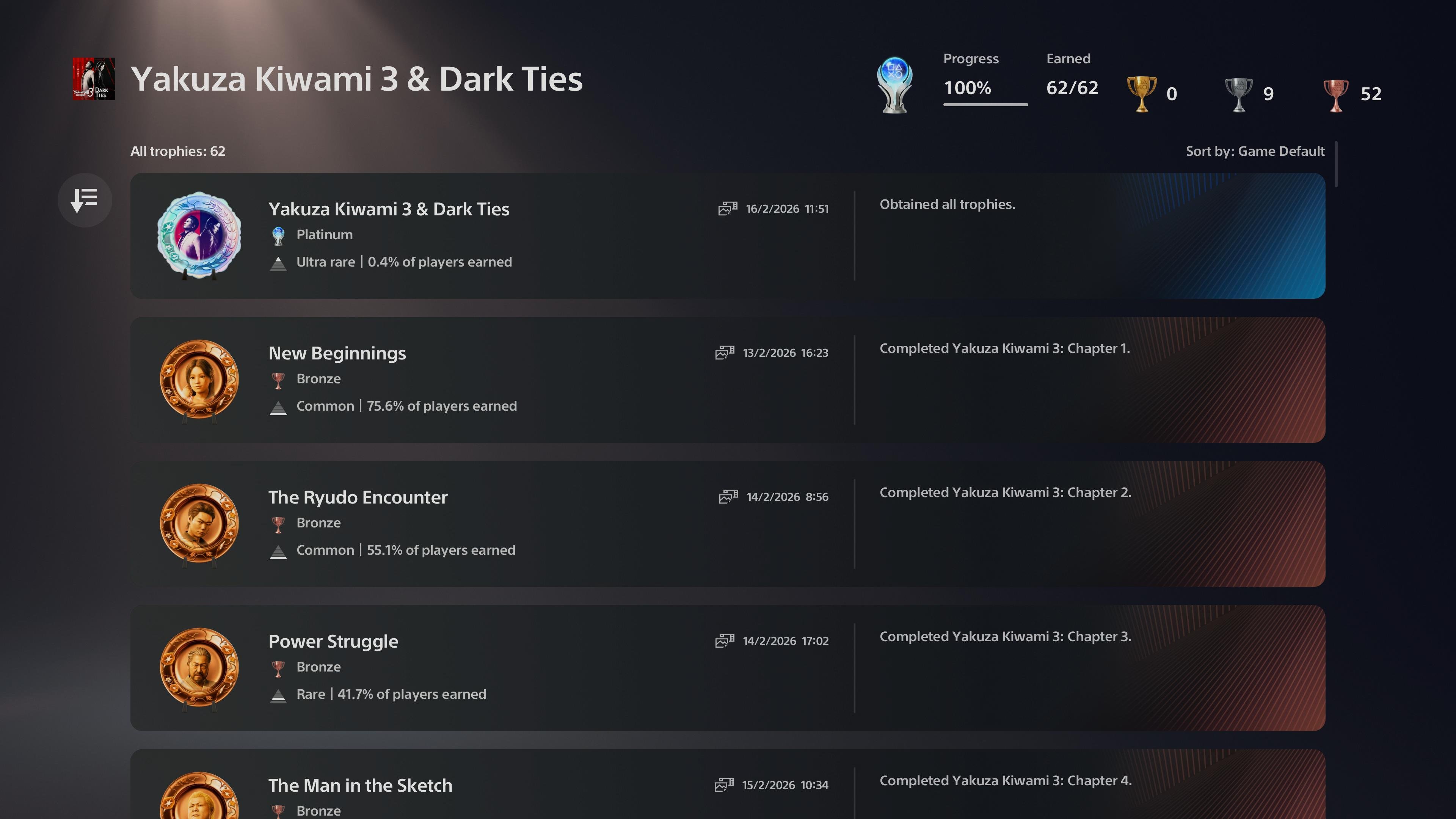
Task: Open the Power Struggle trophy medallion
Action: 199,668
